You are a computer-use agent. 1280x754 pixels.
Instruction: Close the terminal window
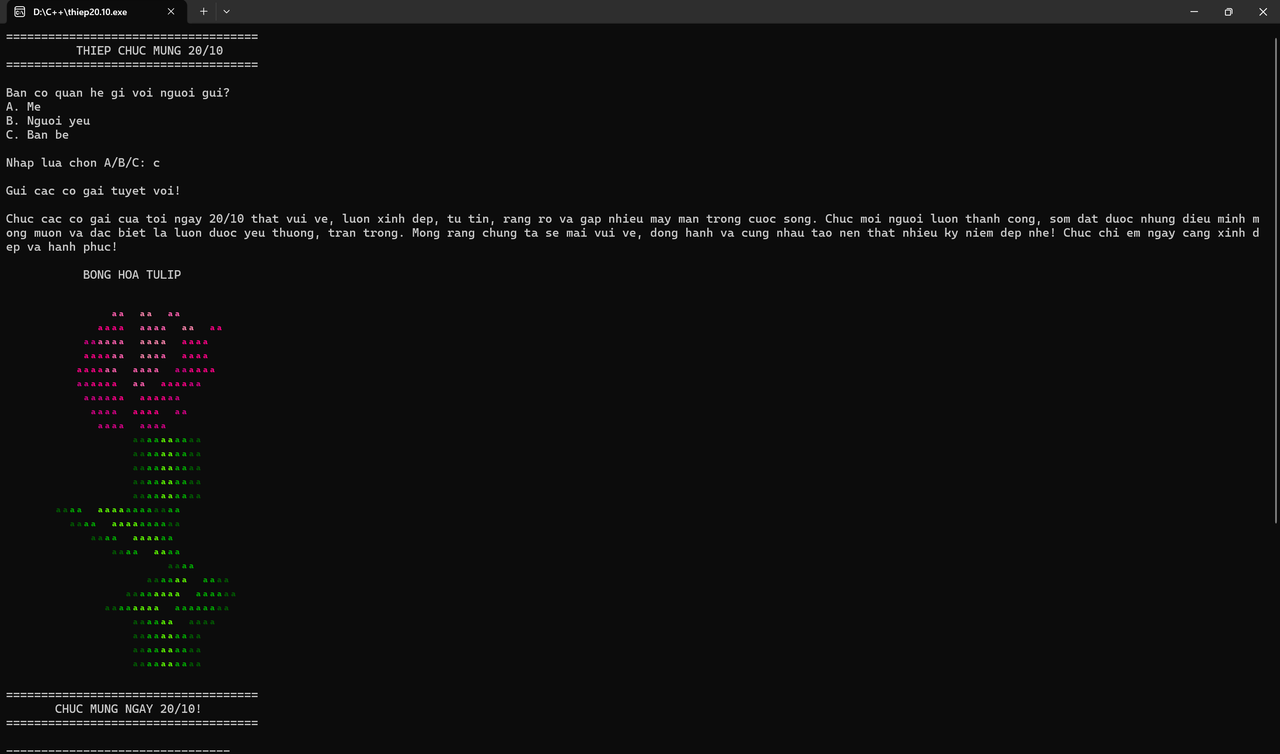(1263, 12)
